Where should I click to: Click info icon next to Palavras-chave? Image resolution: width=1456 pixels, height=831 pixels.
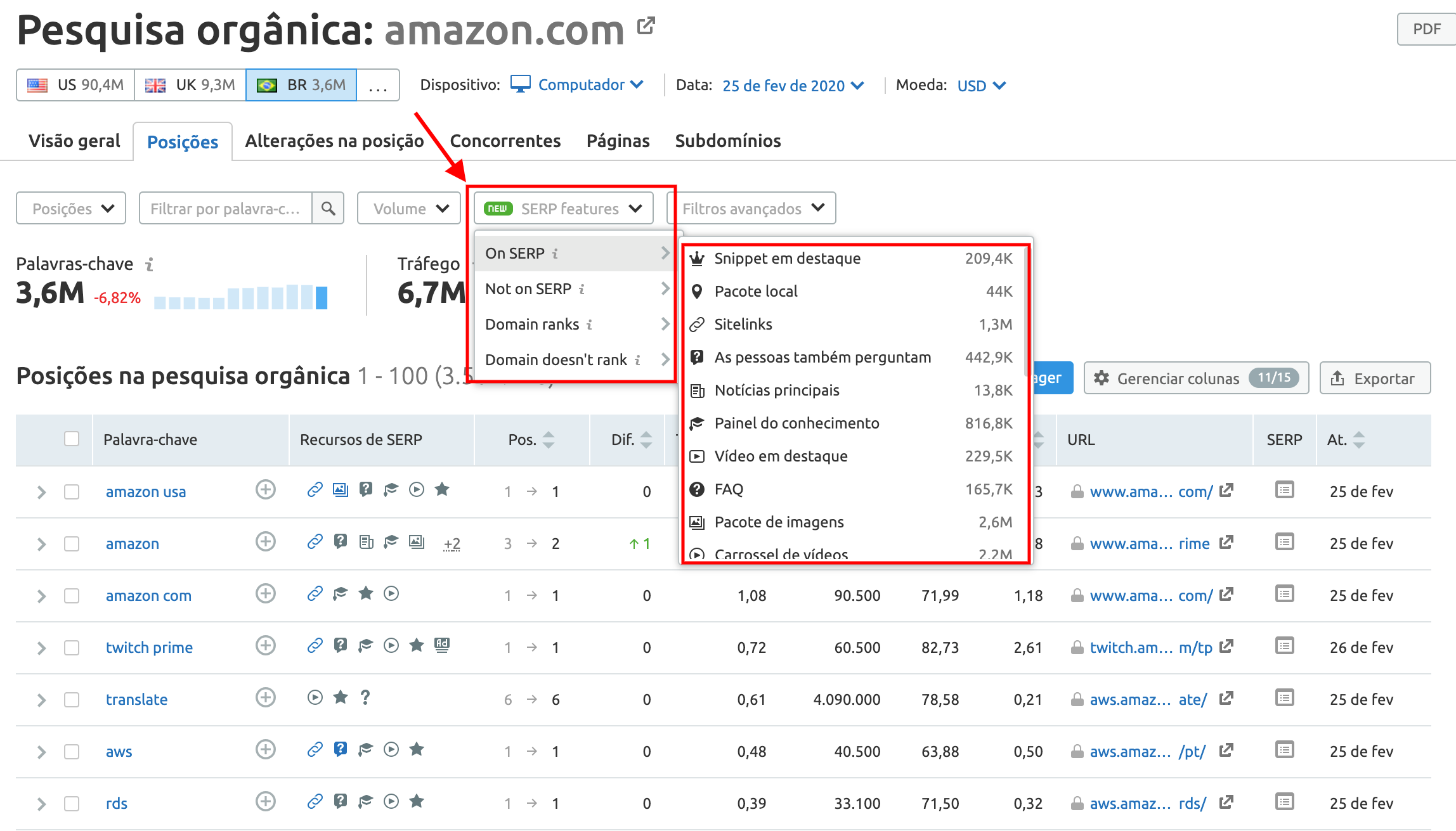pos(149,264)
